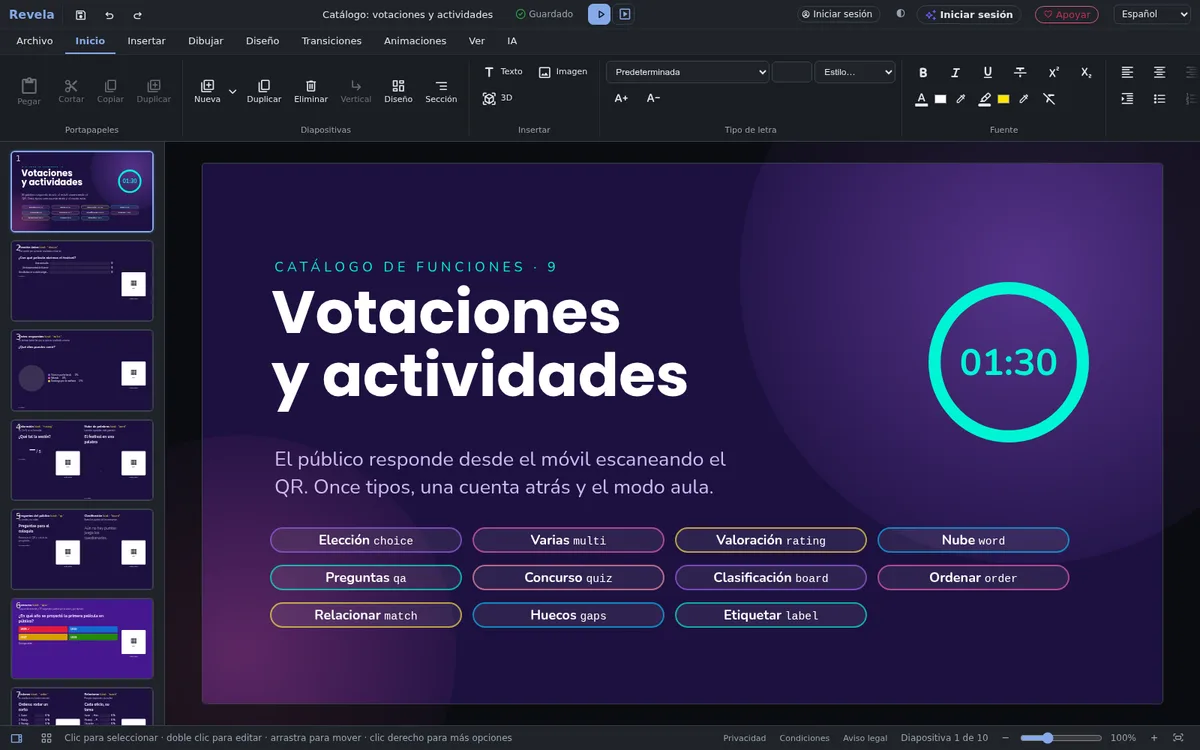Viewport: 1200px width, 750px height.
Task: Decrease font size with A−
Action: [x=653, y=98]
